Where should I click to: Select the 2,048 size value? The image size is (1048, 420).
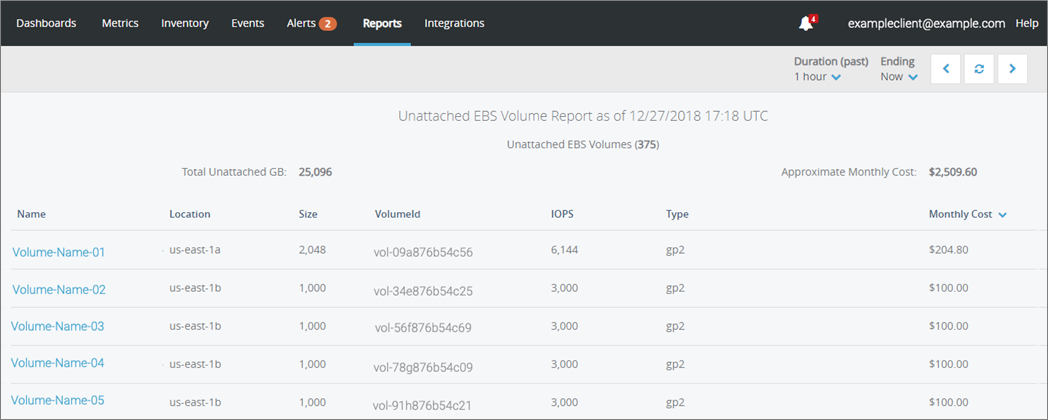pos(311,250)
